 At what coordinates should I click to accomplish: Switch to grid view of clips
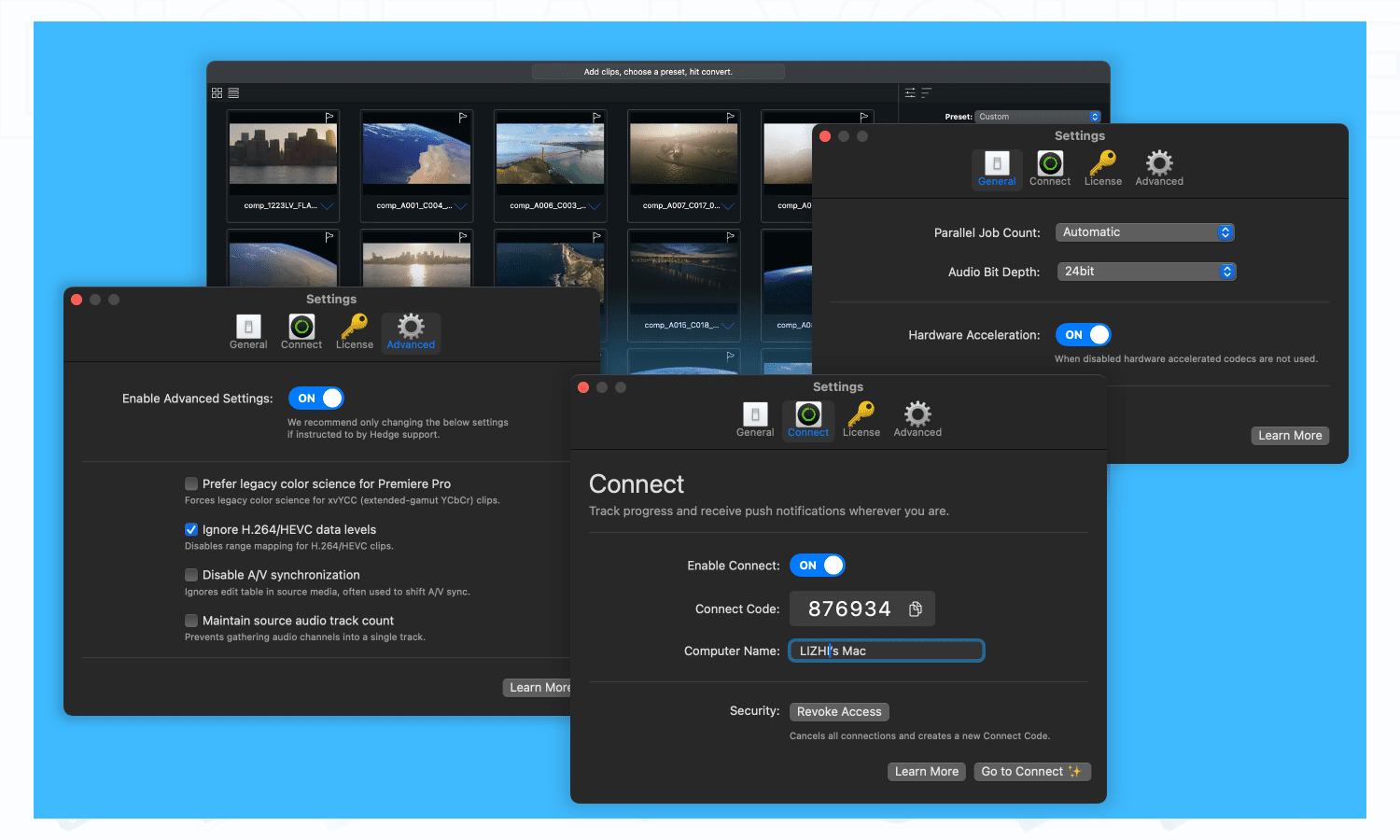(217, 92)
